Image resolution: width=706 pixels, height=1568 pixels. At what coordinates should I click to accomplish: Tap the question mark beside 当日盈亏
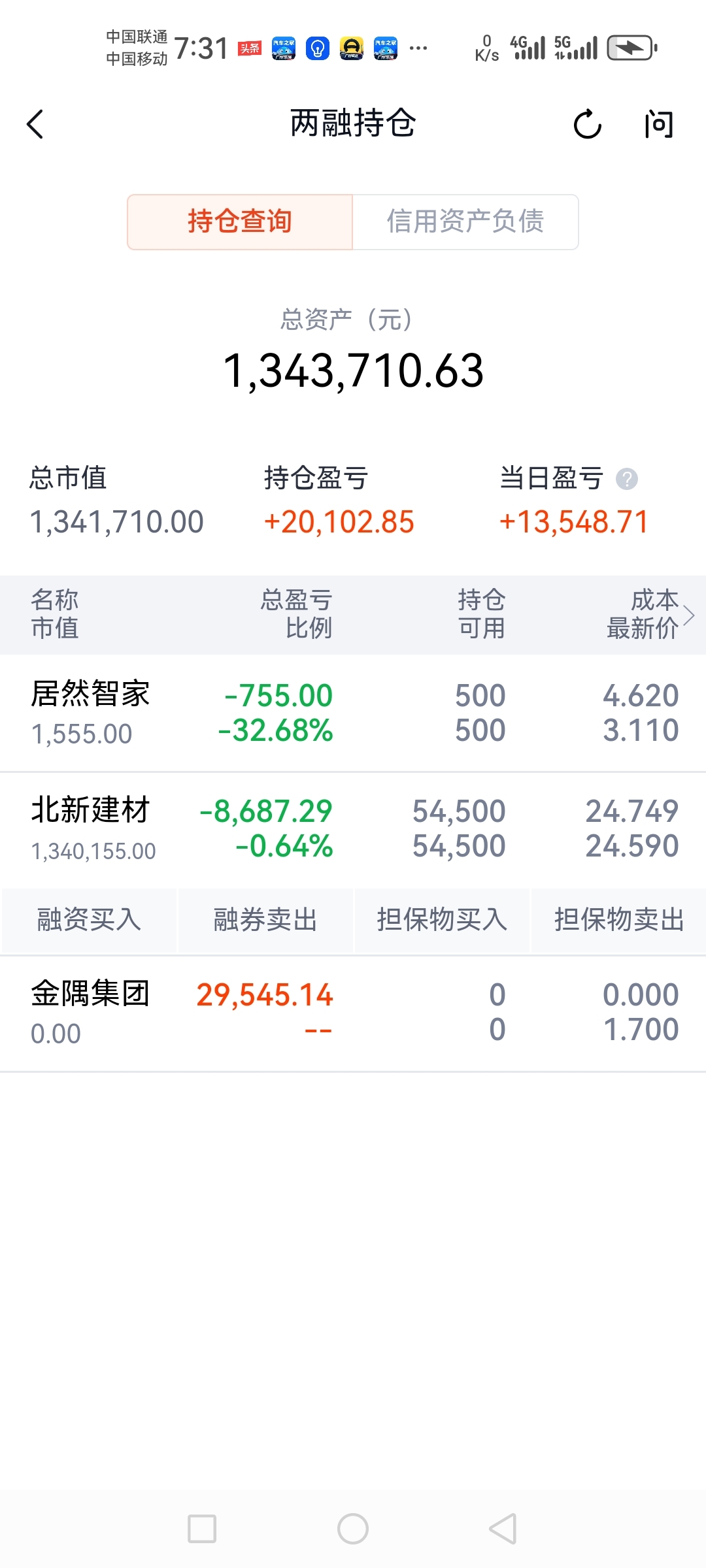point(626,480)
